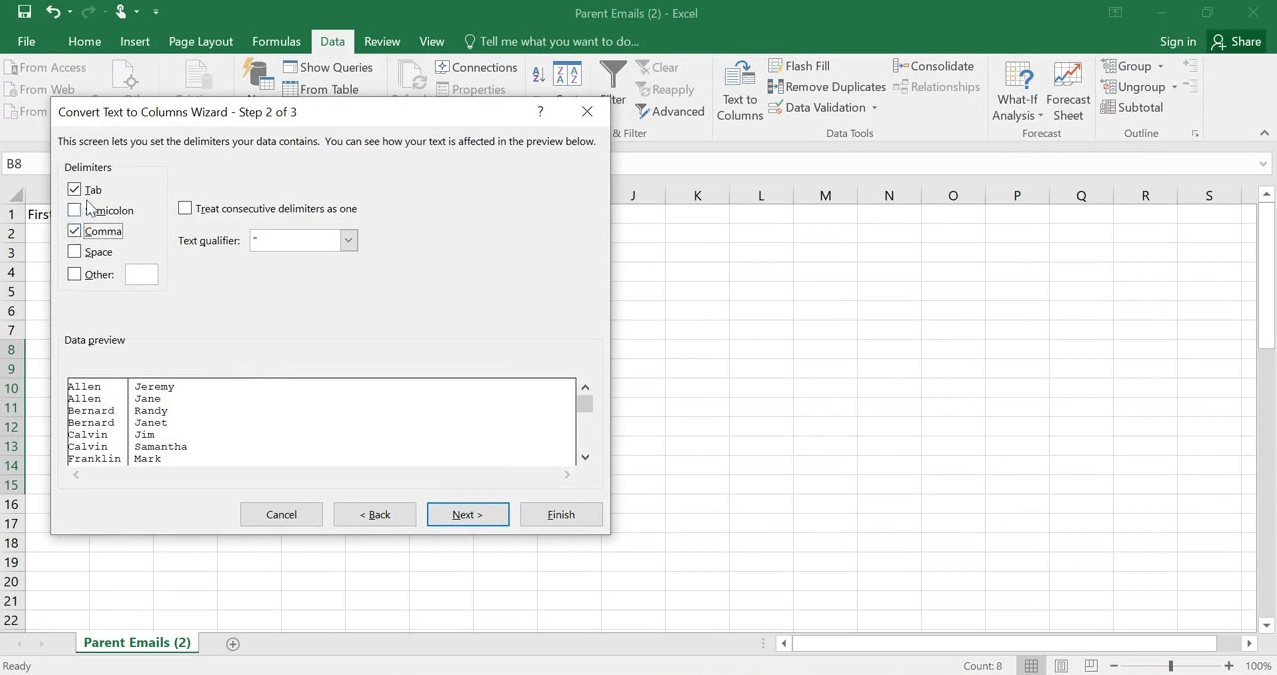Click the zoom slider in status bar
Screen dimensions: 1277x675
point(1170,666)
